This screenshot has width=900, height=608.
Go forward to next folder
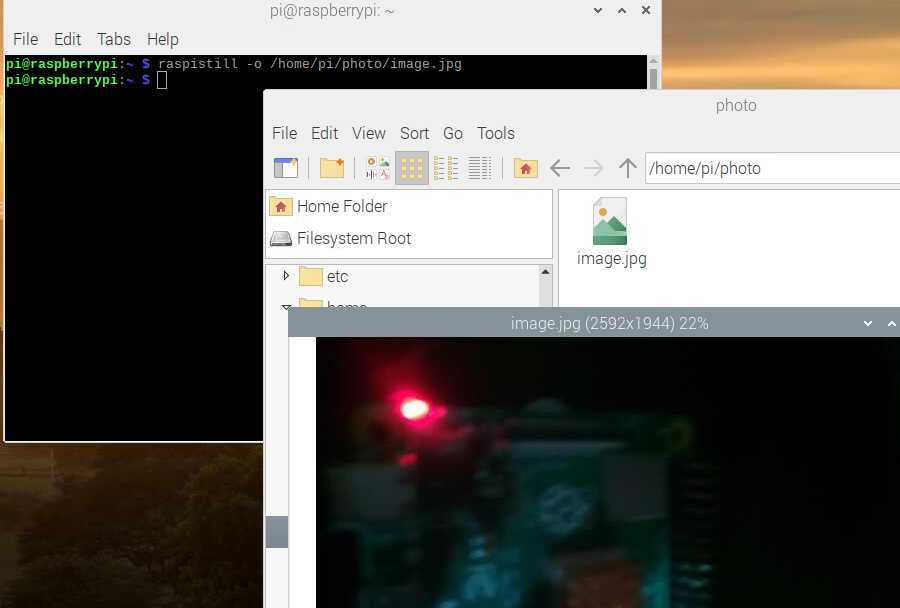pos(593,168)
